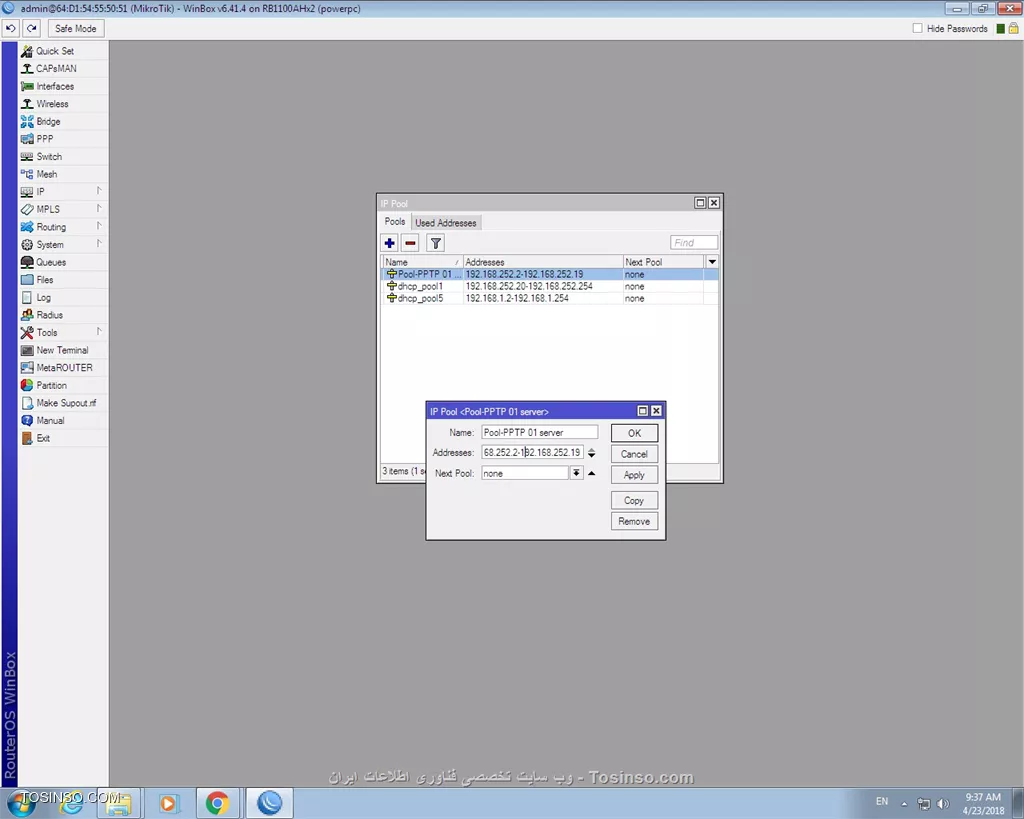Remove selected pool with minus icon
This screenshot has height=819, width=1024.
coord(410,244)
